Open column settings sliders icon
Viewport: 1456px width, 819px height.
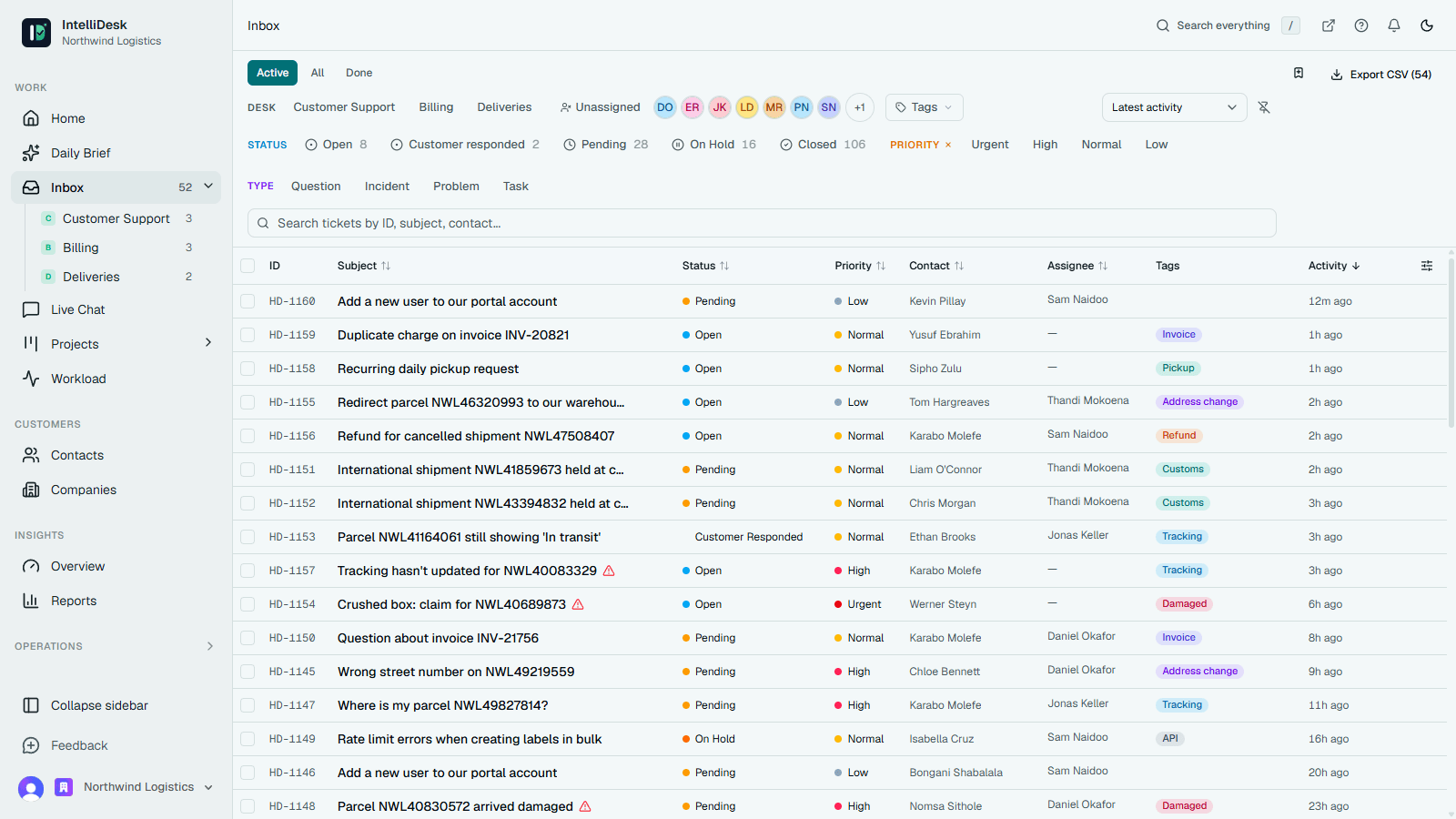1427,266
